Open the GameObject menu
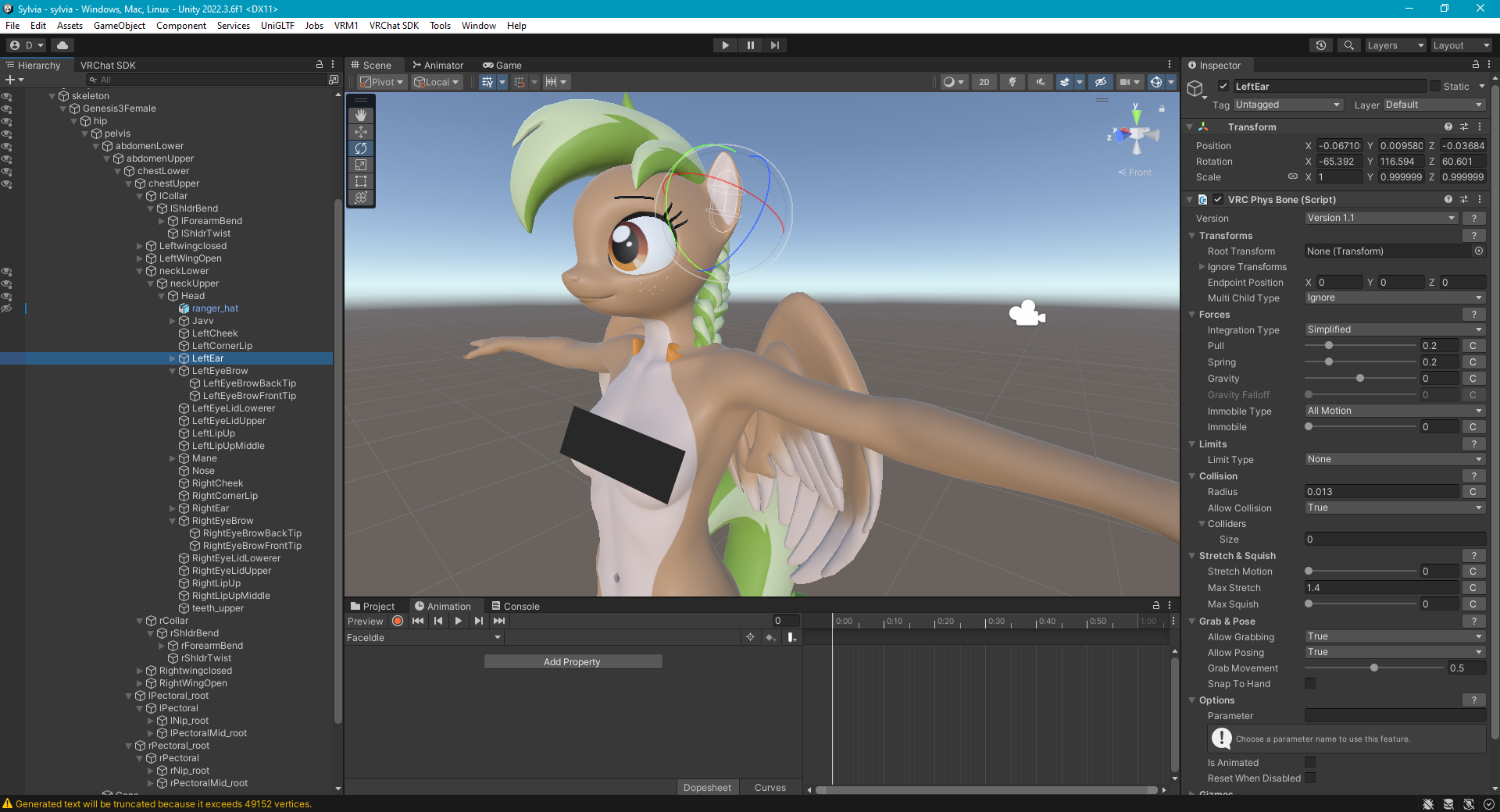1500x812 pixels. pyautogui.click(x=120, y=26)
